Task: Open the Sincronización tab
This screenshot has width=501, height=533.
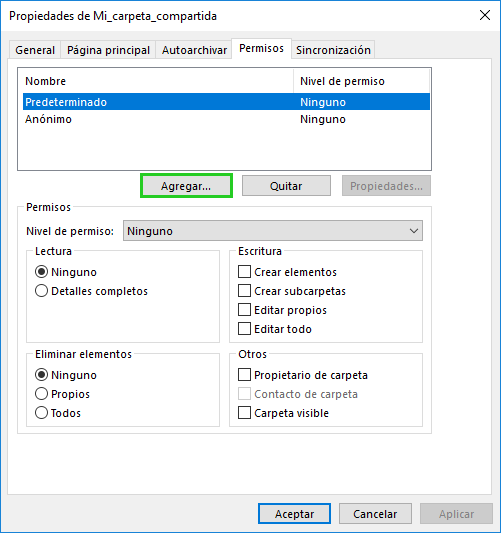Action: [x=333, y=50]
